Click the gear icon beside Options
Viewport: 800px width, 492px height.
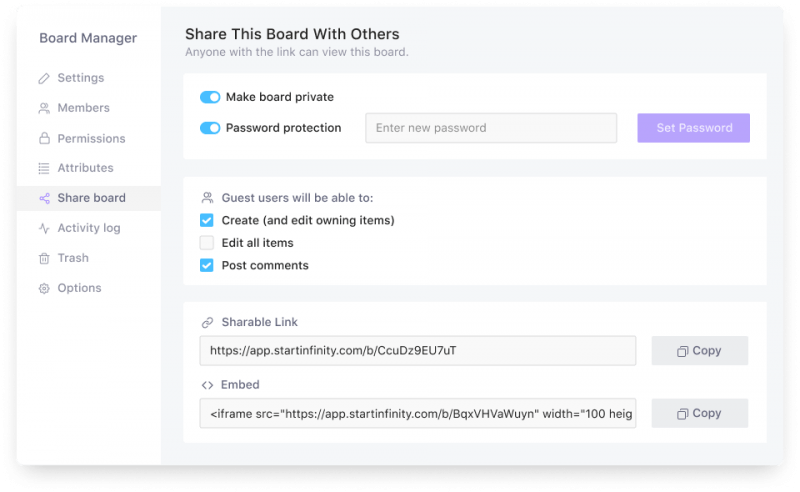click(x=44, y=288)
